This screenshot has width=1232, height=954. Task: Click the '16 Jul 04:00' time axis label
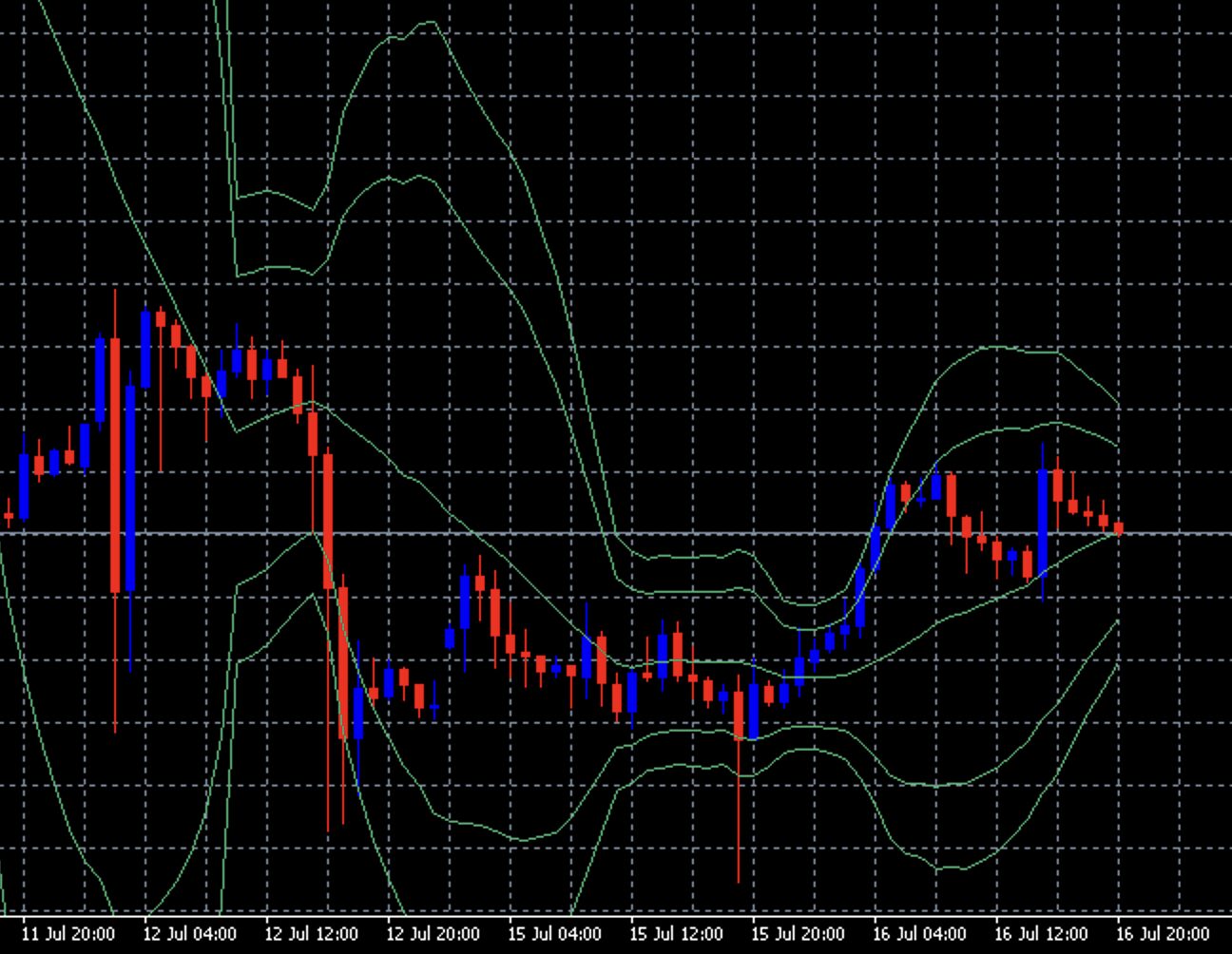click(919, 934)
